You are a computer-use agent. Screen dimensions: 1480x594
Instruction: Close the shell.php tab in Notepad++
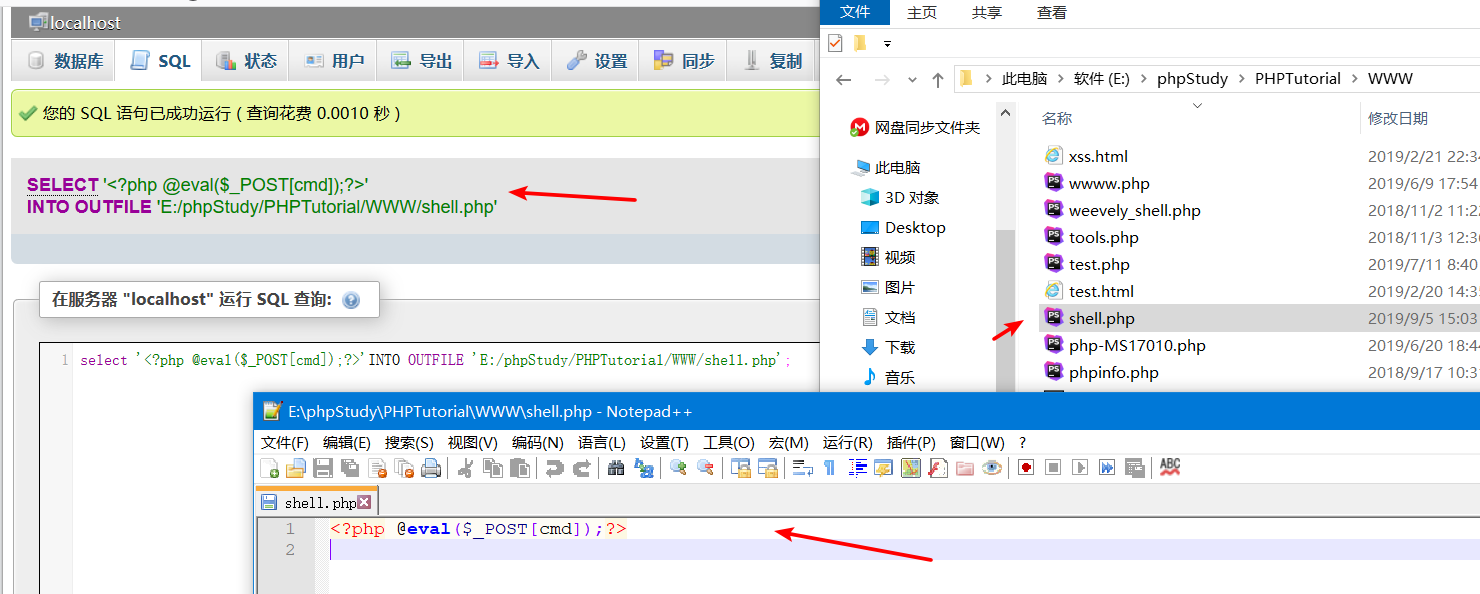pos(364,502)
